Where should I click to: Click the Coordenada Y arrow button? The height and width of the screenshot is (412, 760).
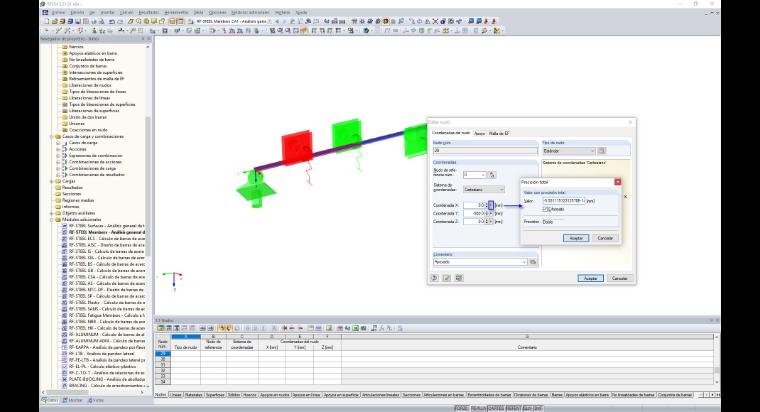tap(491, 213)
